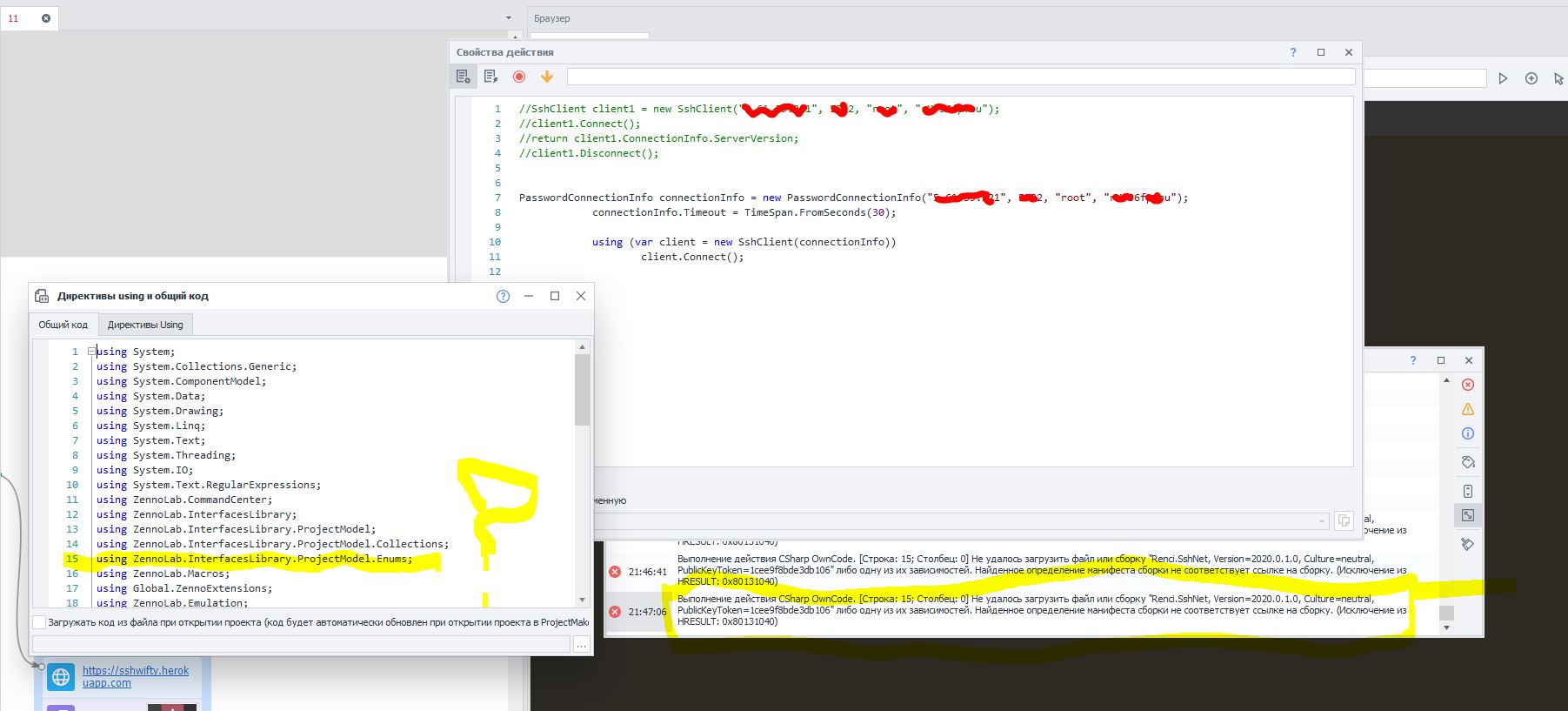Click the browse file ellipsis button
This screenshot has width=1568, height=711.
(x=581, y=644)
